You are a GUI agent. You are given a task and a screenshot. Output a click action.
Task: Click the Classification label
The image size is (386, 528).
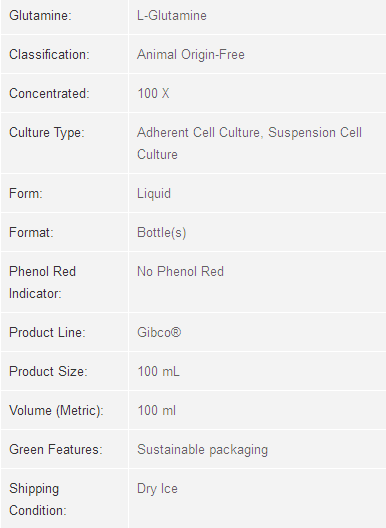[49, 55]
